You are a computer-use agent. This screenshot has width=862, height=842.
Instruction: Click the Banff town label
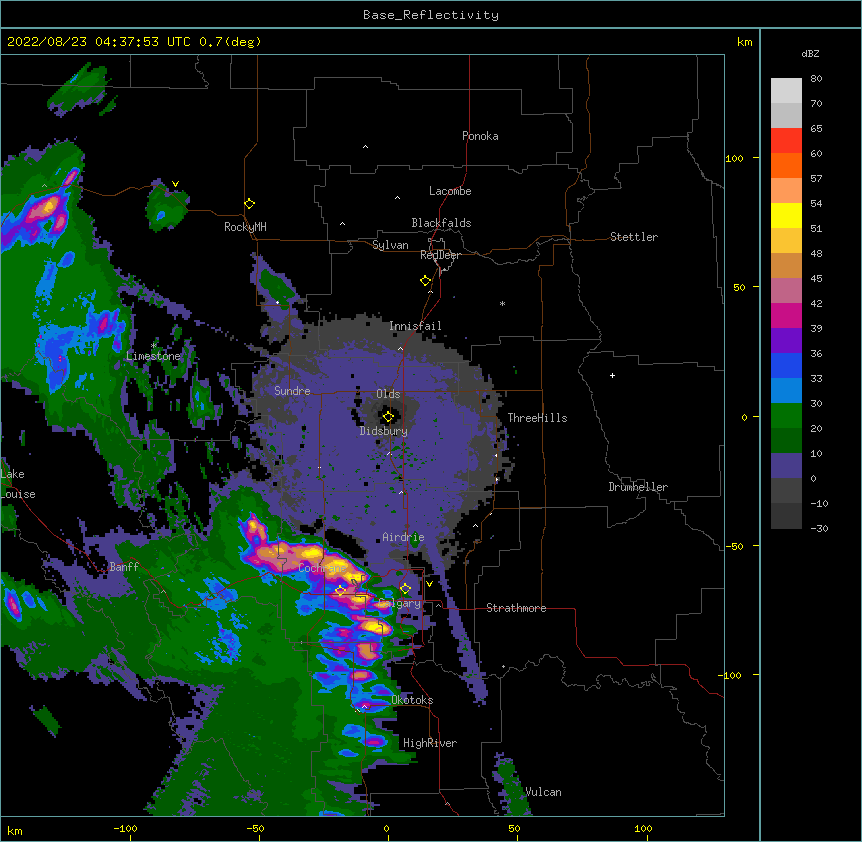124,567
